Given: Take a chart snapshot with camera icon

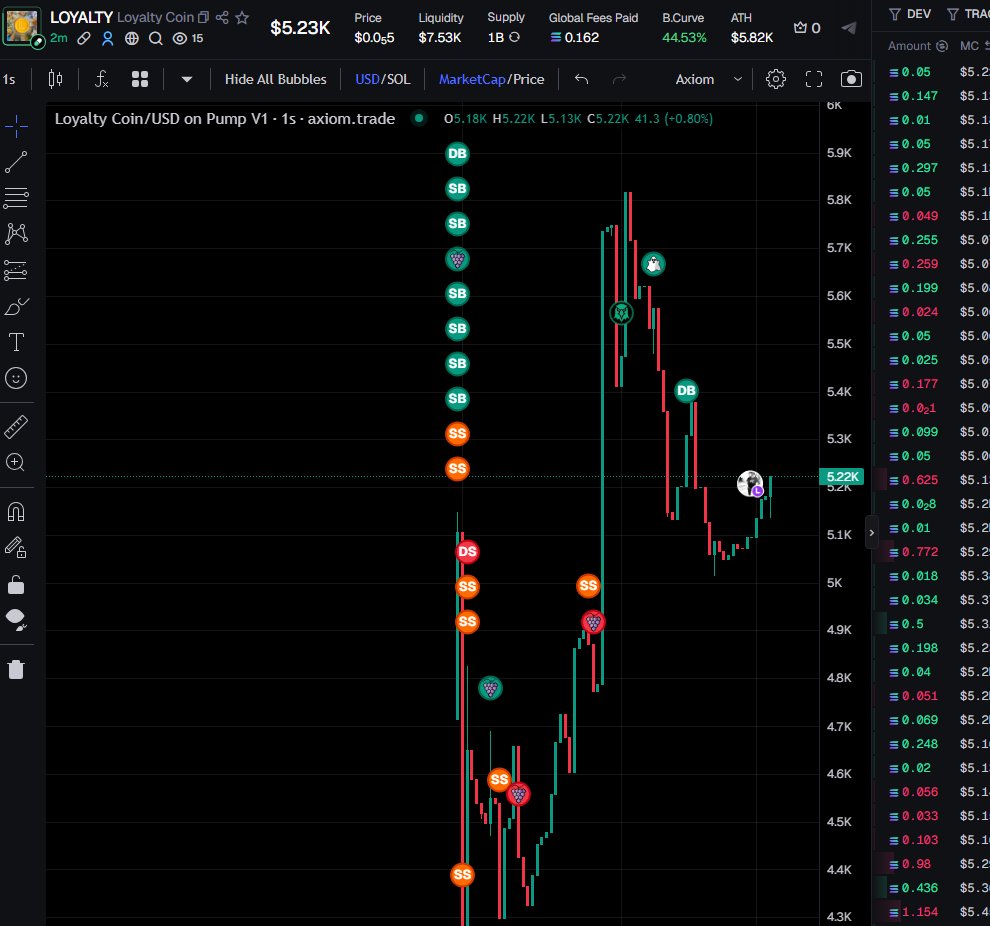Looking at the screenshot, I should pos(851,79).
